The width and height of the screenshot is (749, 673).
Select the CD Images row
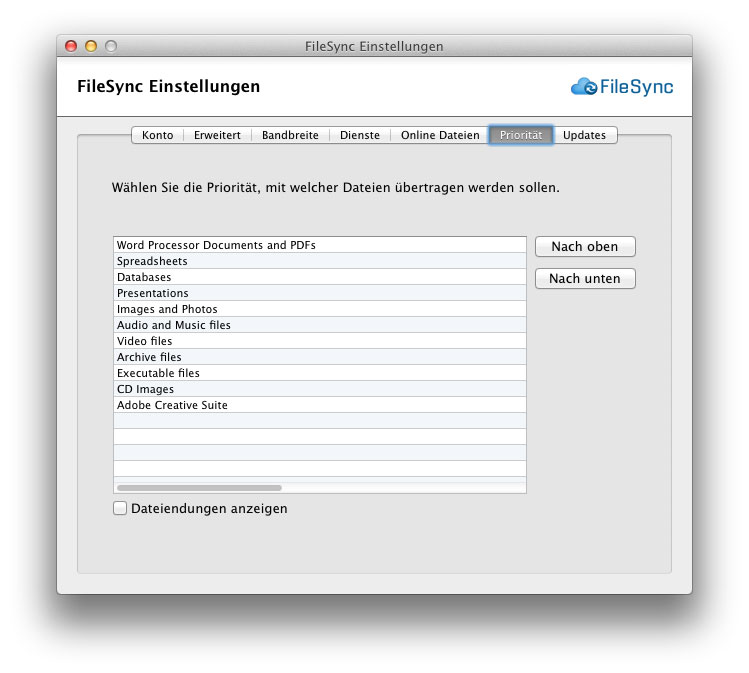coord(320,389)
